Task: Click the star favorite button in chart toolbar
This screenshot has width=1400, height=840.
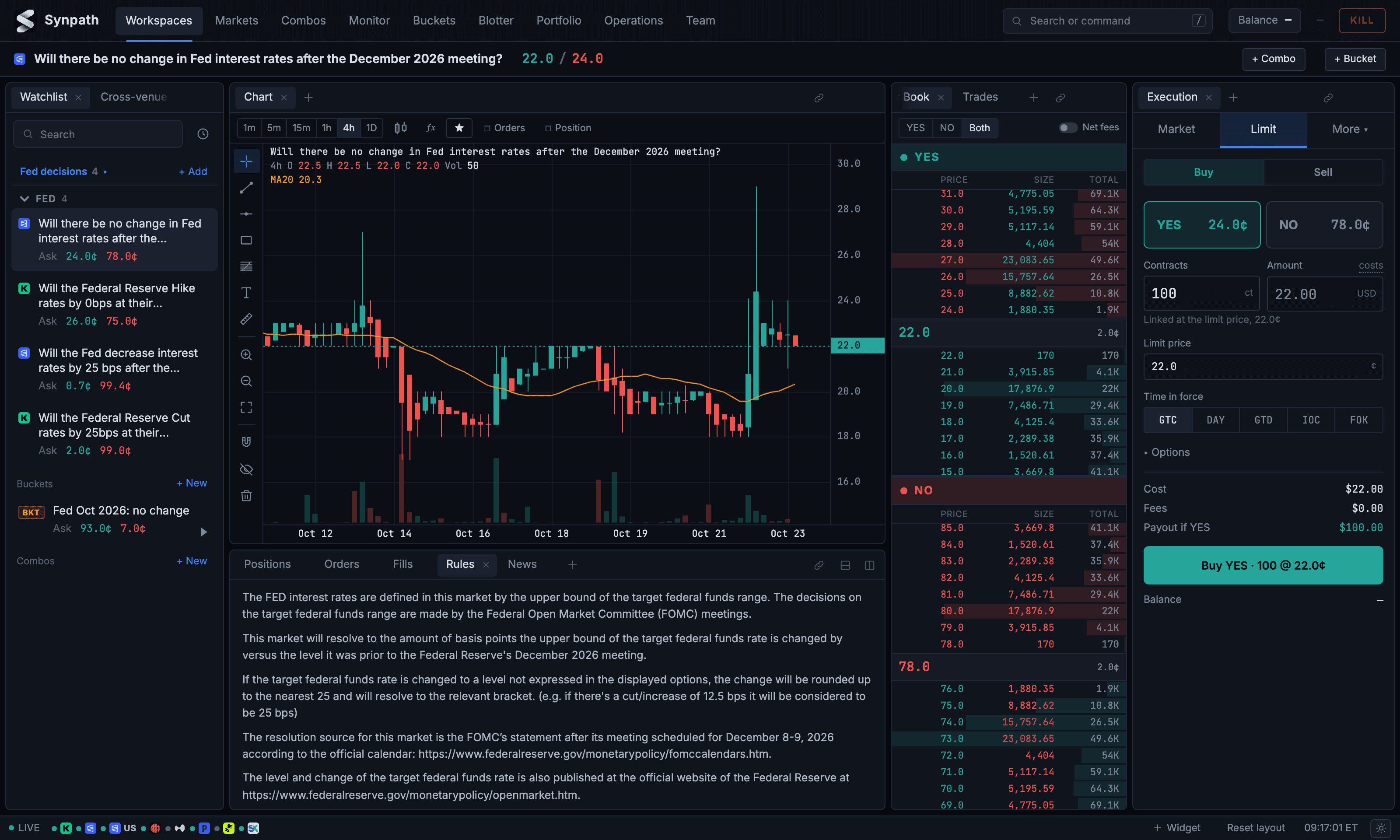Action: point(459,128)
